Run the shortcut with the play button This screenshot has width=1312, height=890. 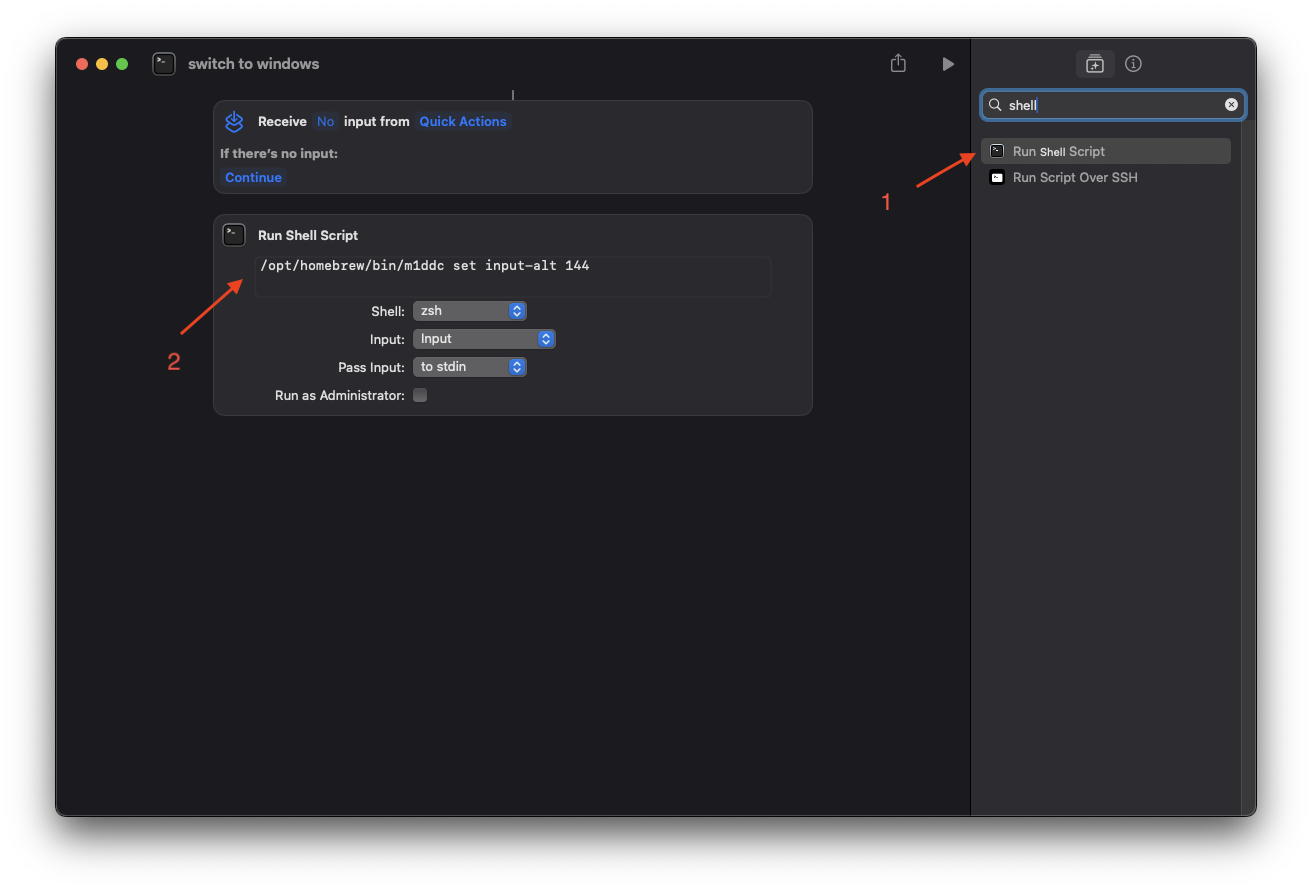(x=948, y=64)
